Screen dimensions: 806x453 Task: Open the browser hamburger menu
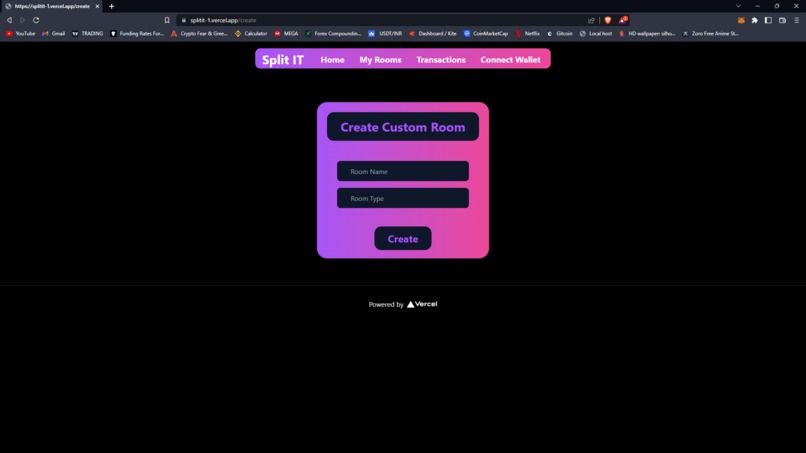point(797,20)
